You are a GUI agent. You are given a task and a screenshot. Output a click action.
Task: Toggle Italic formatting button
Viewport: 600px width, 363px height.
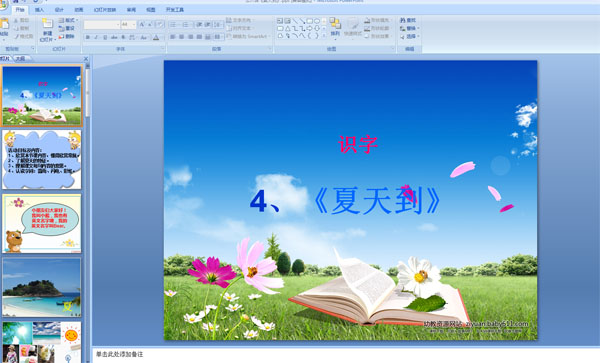click(x=96, y=37)
